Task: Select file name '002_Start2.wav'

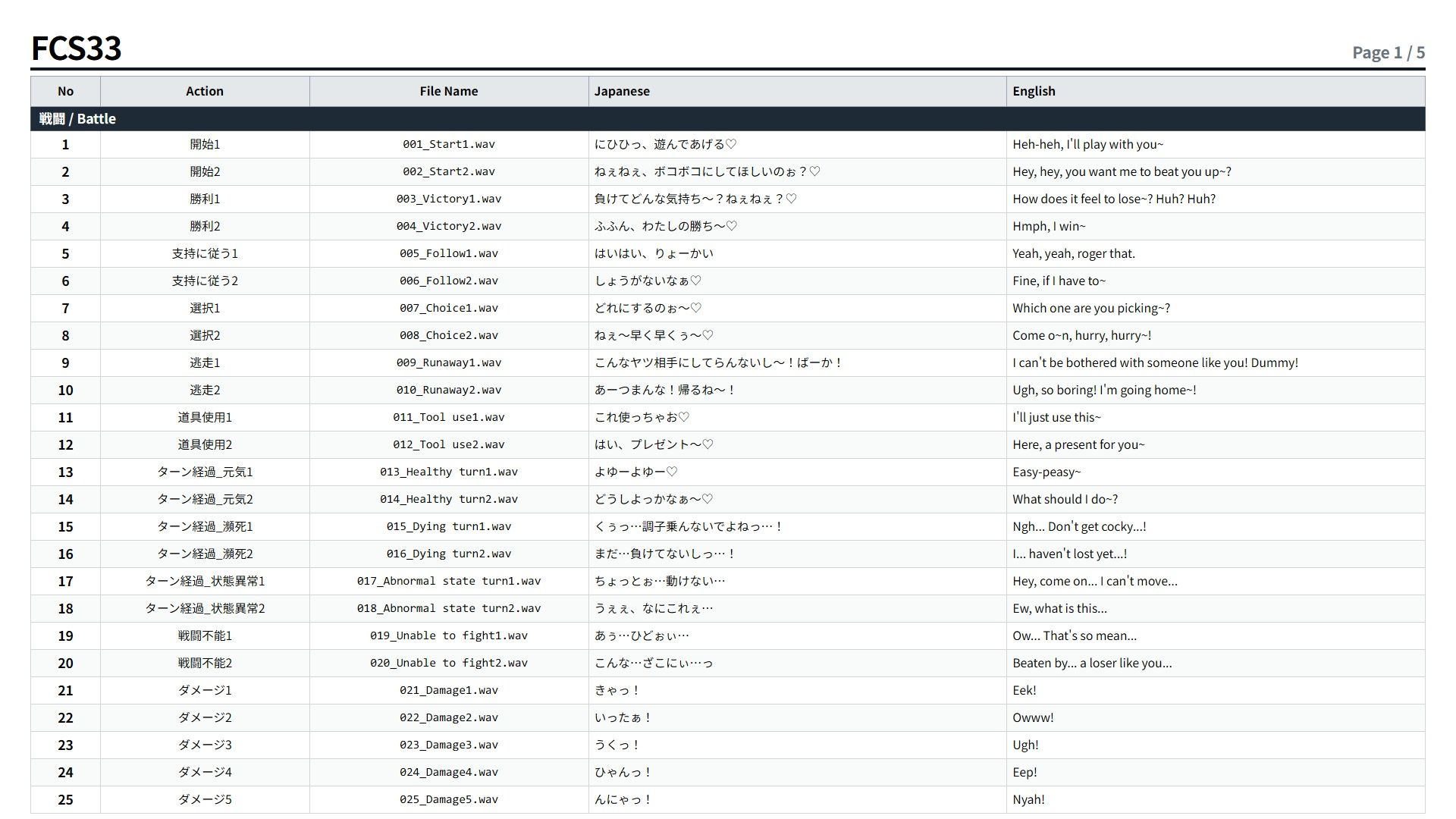Action: (448, 171)
